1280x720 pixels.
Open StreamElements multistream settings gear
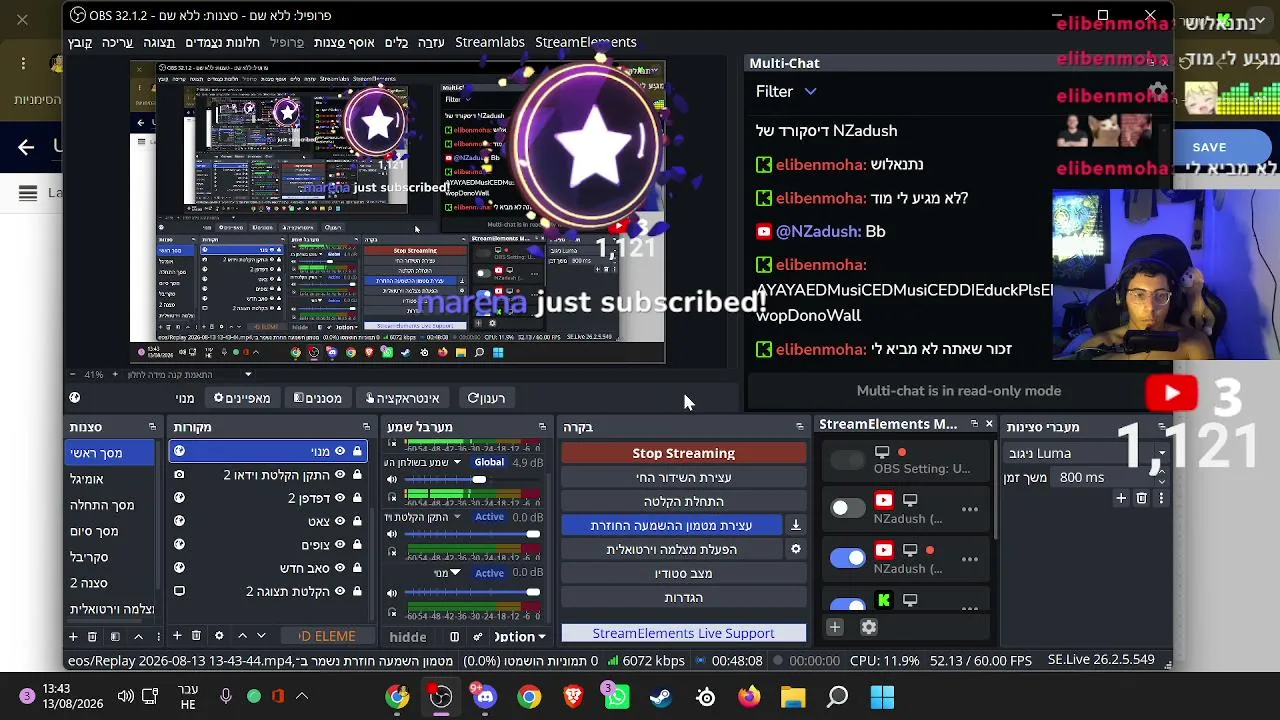(x=869, y=628)
